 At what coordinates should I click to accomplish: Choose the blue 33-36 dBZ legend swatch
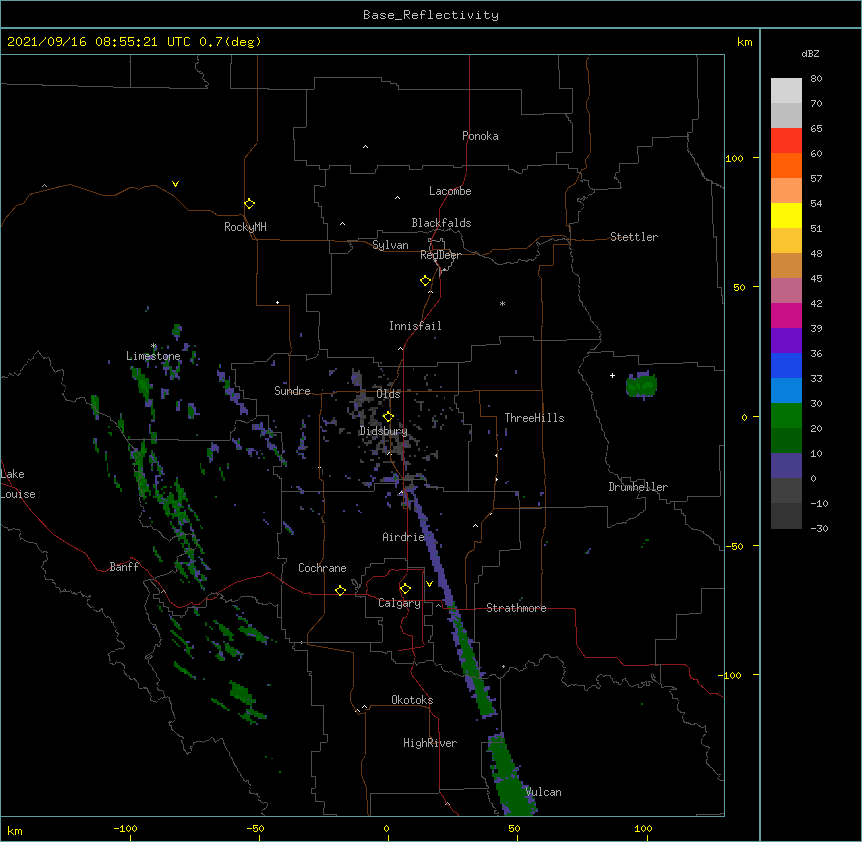coord(786,365)
